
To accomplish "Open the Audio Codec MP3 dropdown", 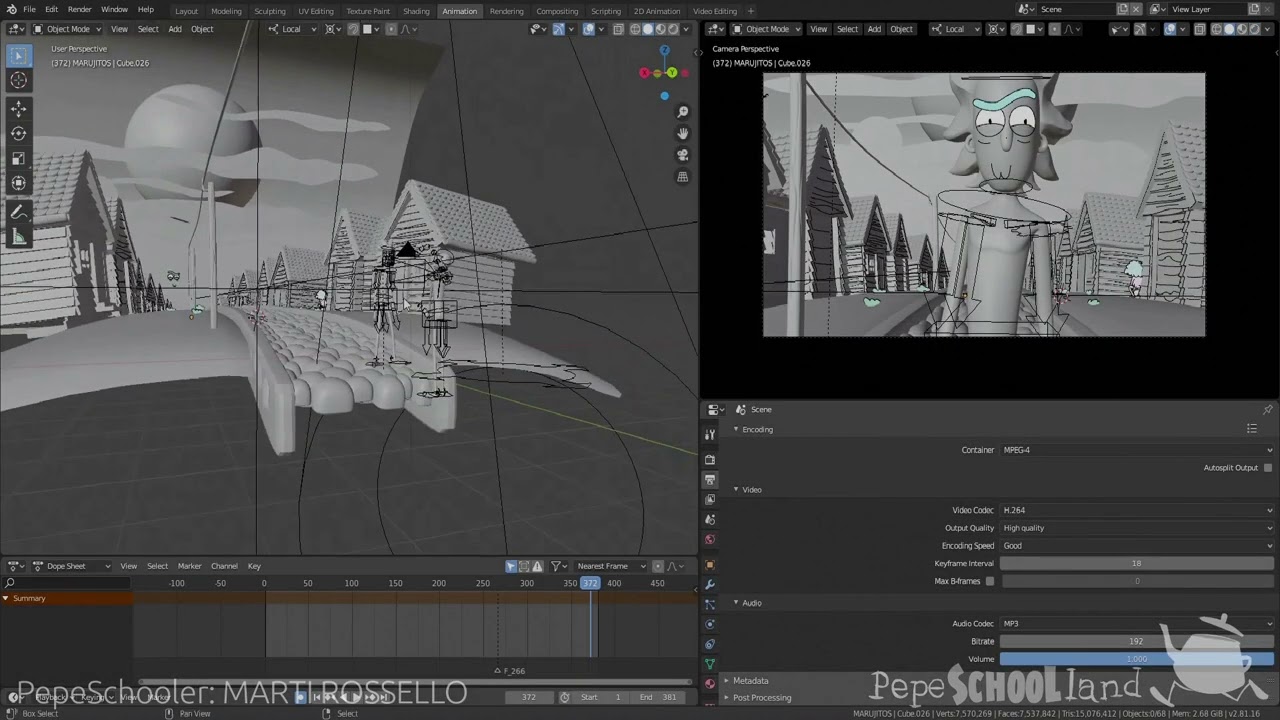I will tap(1137, 623).
